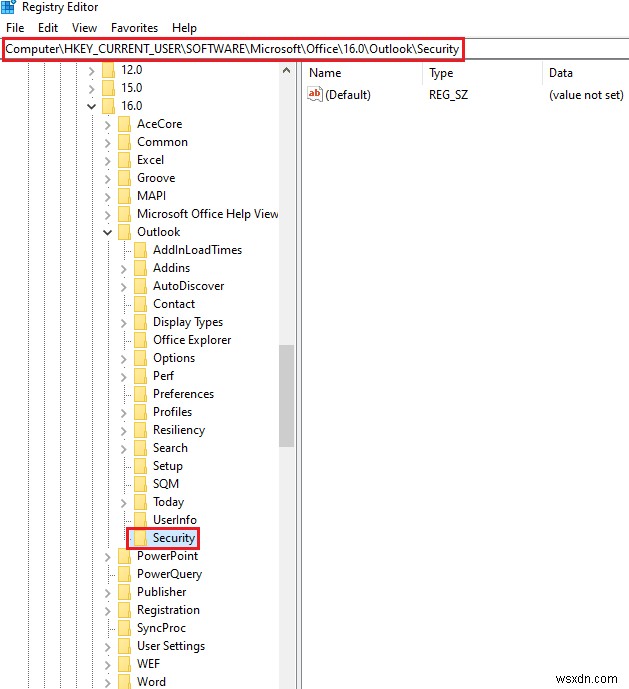Expand the AutoDiscover key
The width and height of the screenshot is (629, 689).
(x=124, y=286)
